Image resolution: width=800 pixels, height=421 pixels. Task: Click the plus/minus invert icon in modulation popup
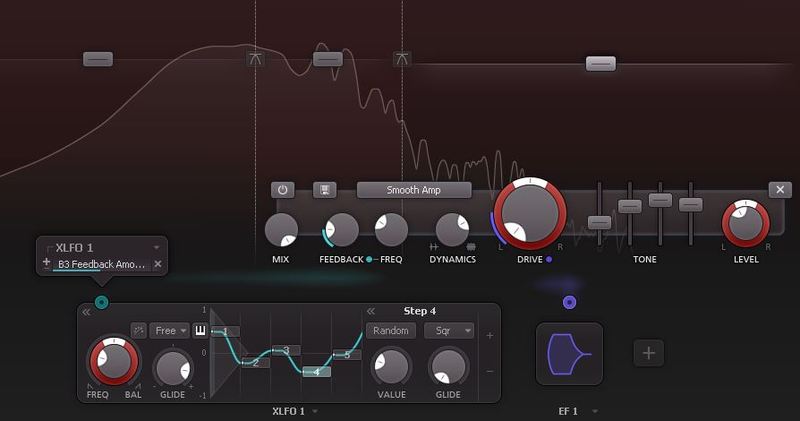(x=46, y=263)
